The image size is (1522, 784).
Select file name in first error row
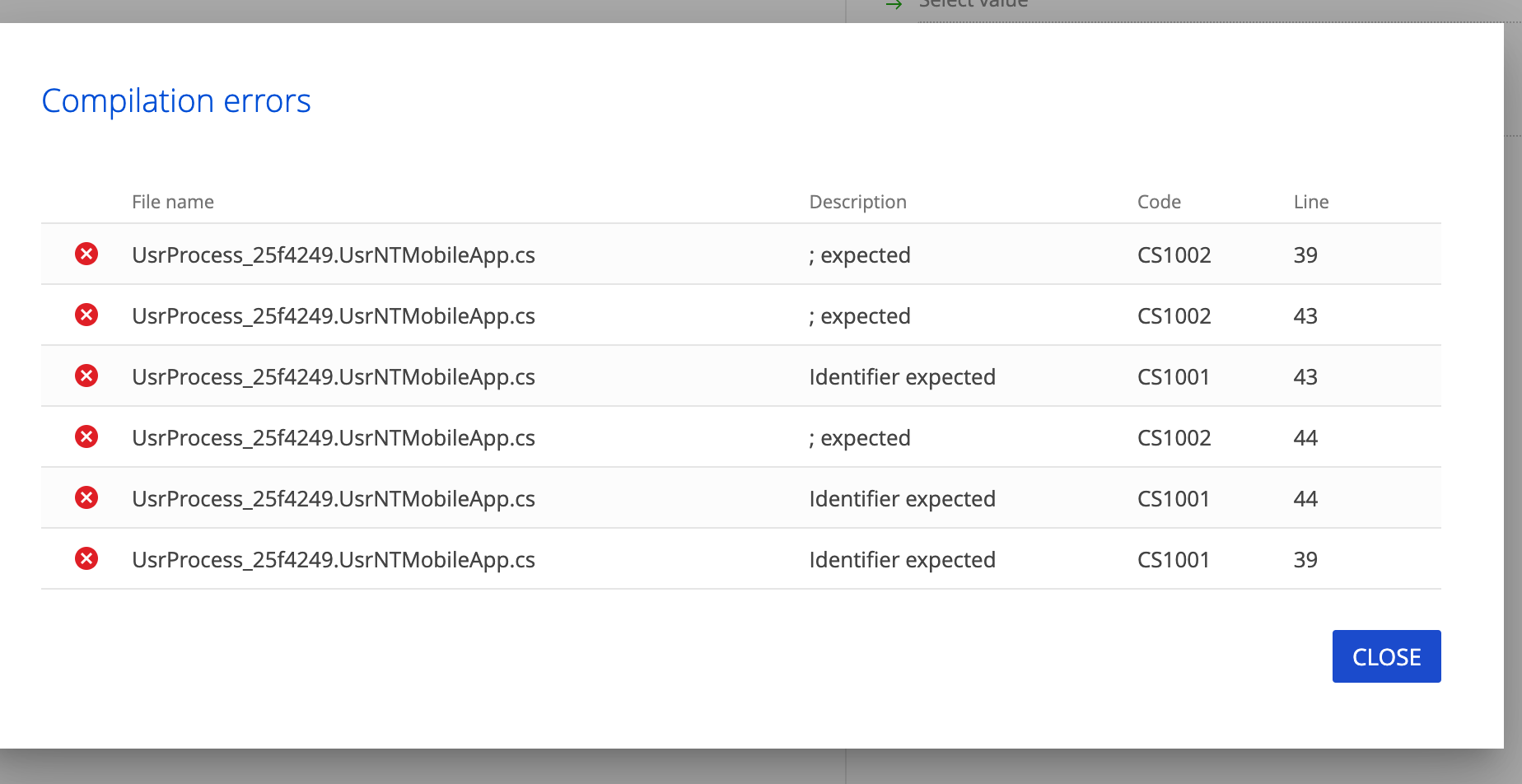[334, 255]
